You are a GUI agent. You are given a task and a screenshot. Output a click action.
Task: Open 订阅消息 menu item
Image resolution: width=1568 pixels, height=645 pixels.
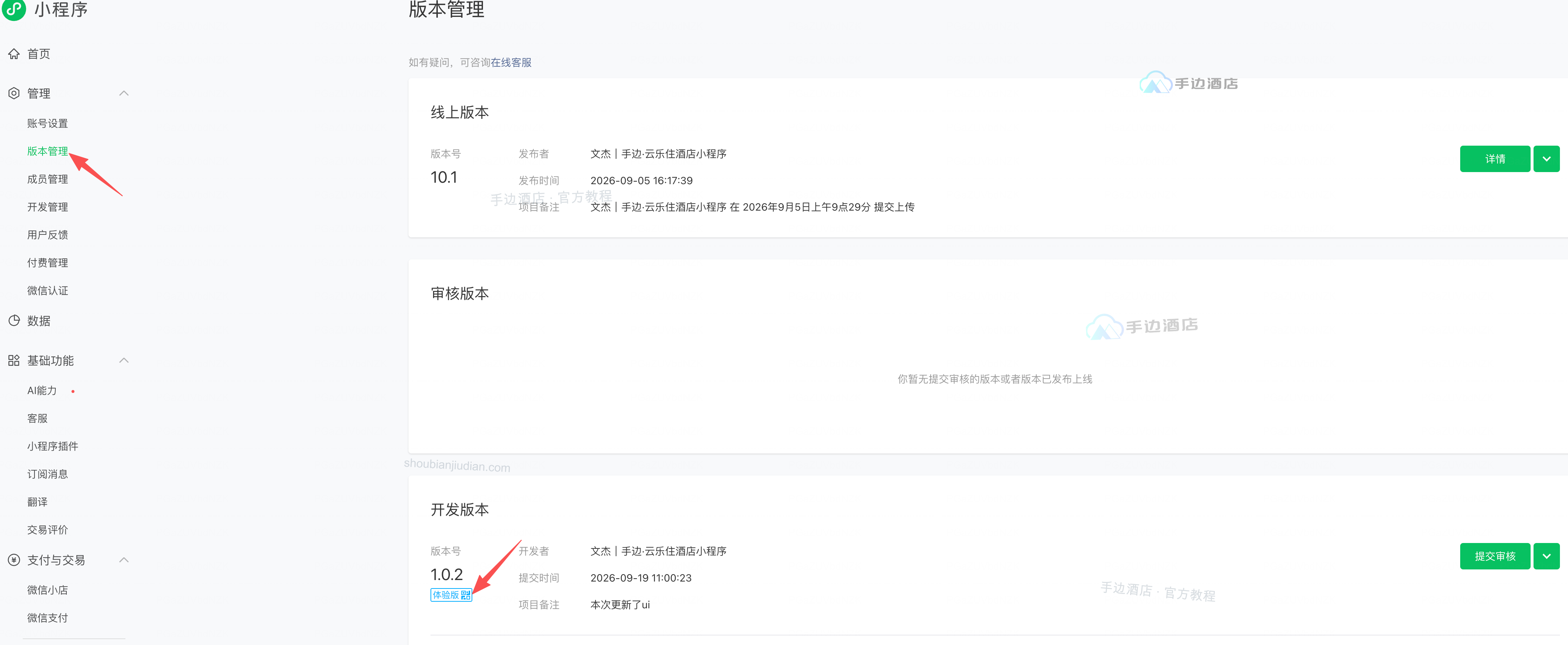(47, 474)
